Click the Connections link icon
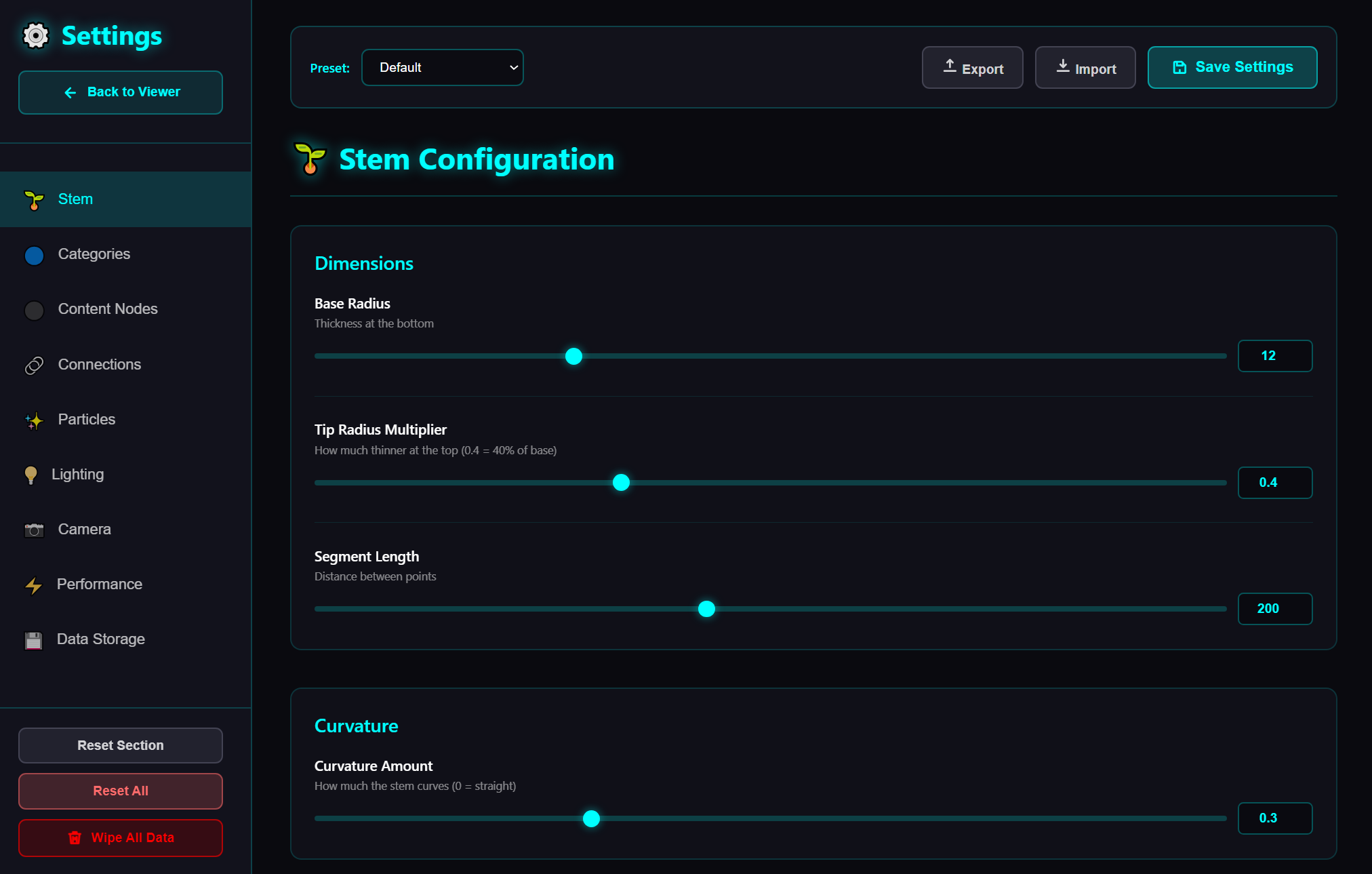The image size is (1372, 874). point(34,365)
